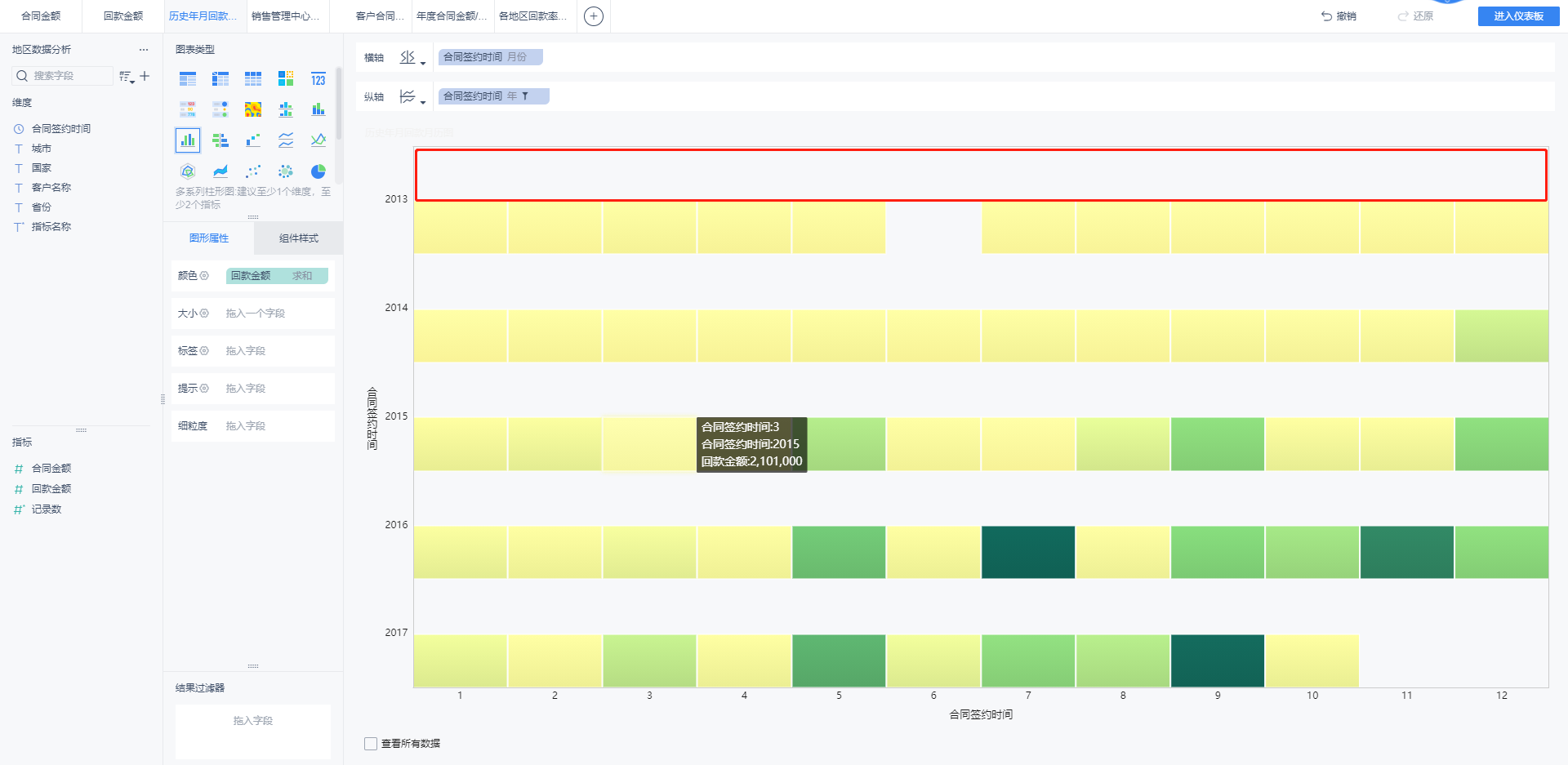
Task: Select the partitioned line chart type
Action: click(286, 140)
